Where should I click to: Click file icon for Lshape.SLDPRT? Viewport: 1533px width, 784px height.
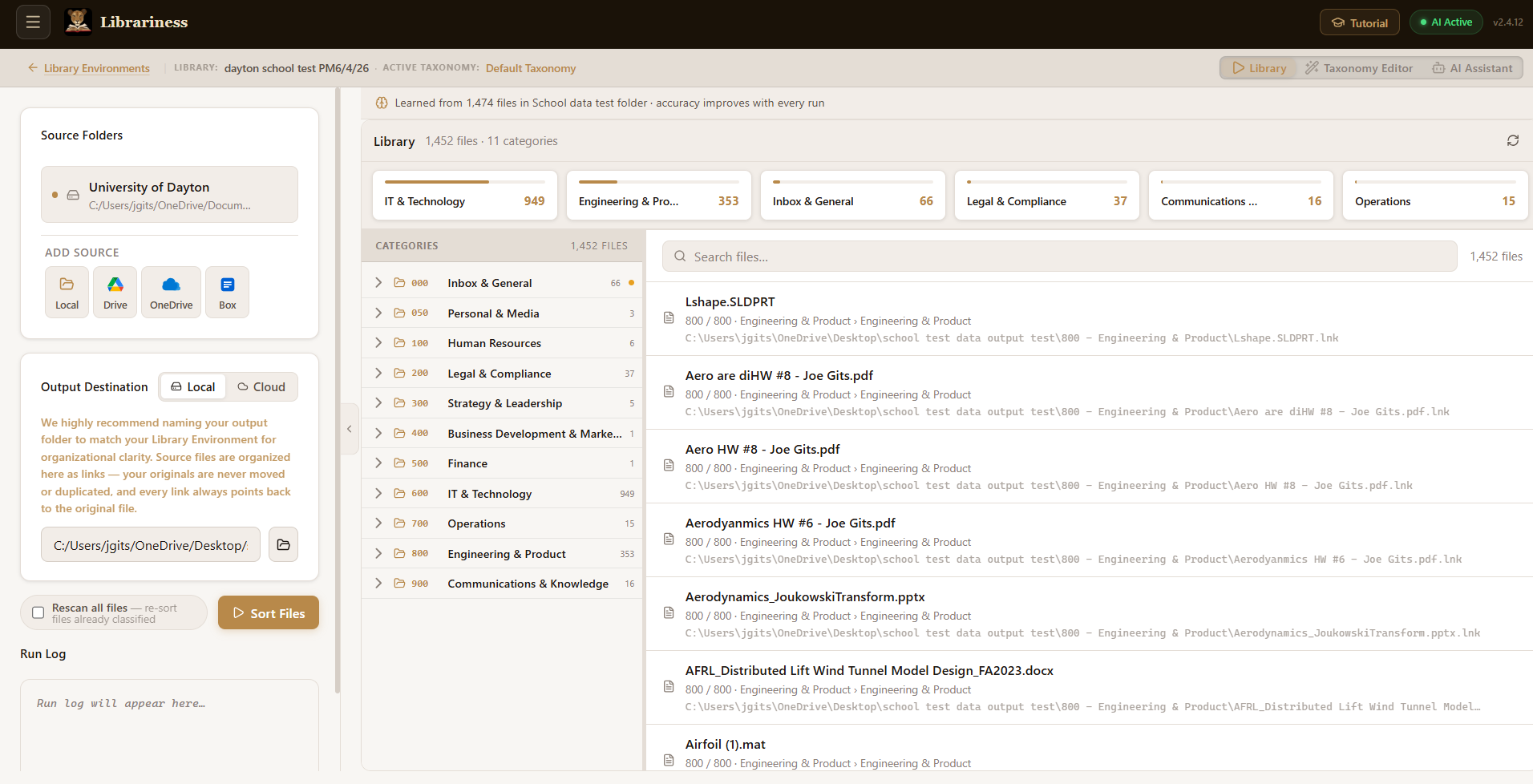(669, 318)
